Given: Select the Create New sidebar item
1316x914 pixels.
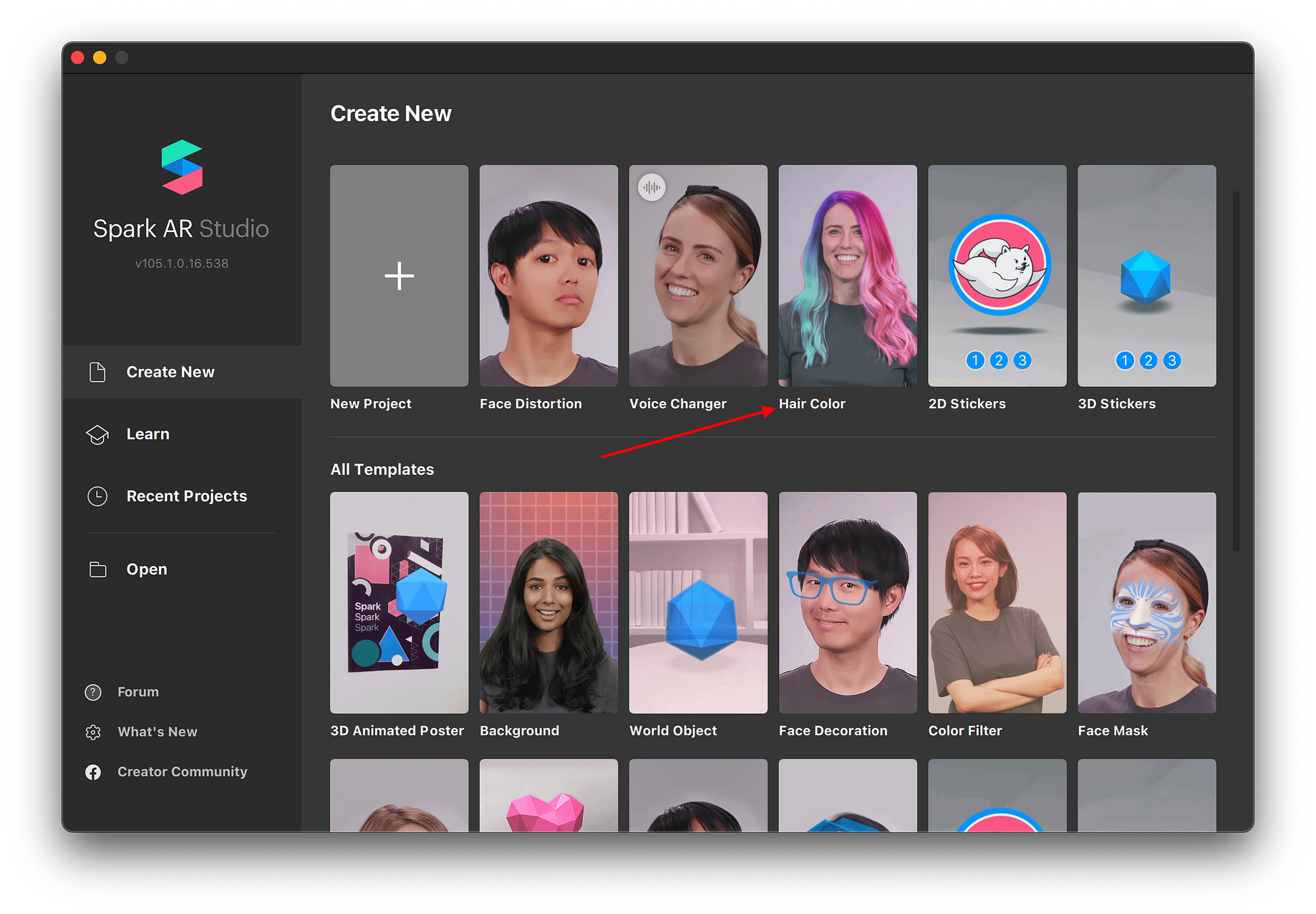Looking at the screenshot, I should 182,372.
